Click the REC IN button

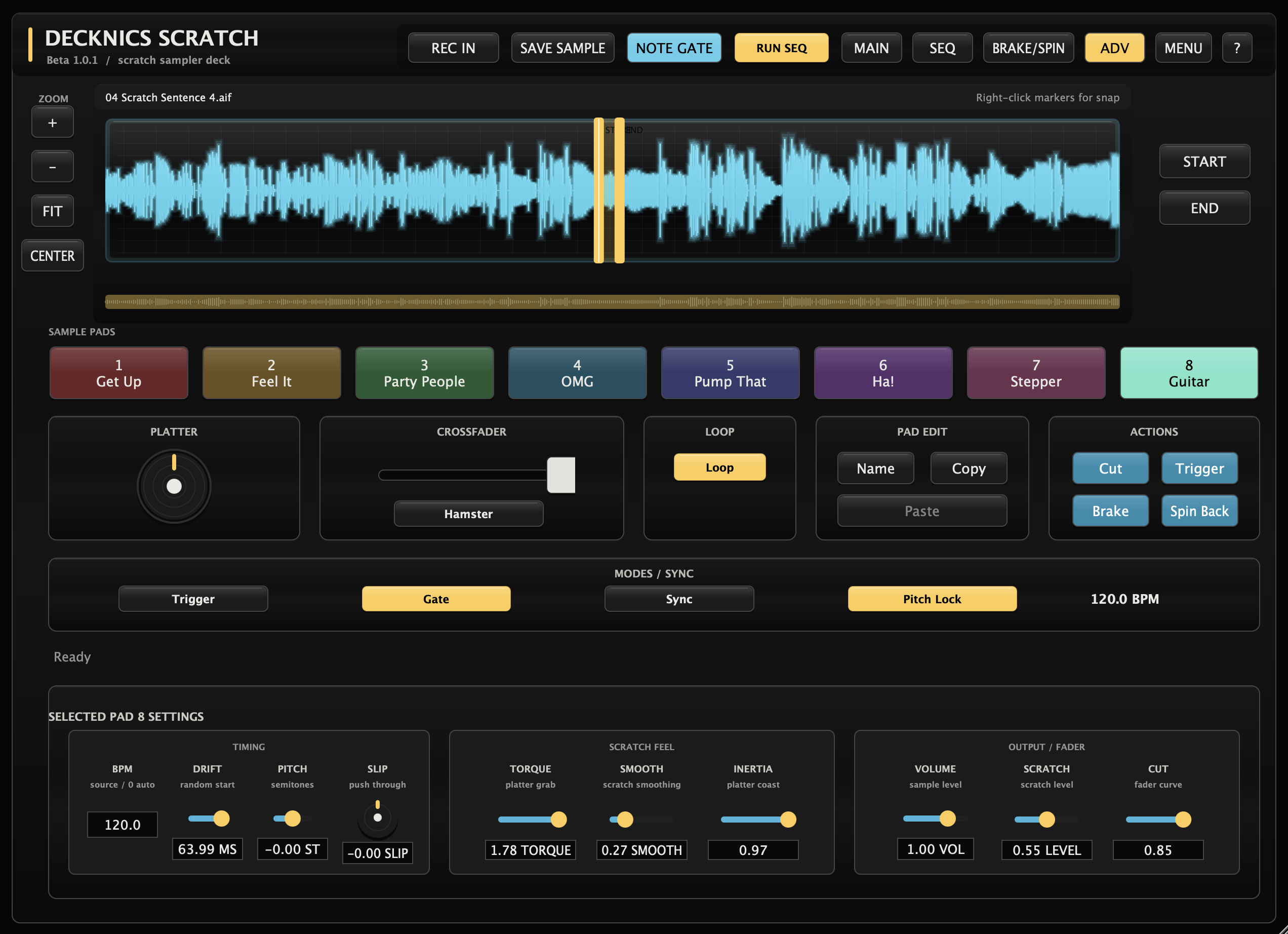[x=453, y=48]
